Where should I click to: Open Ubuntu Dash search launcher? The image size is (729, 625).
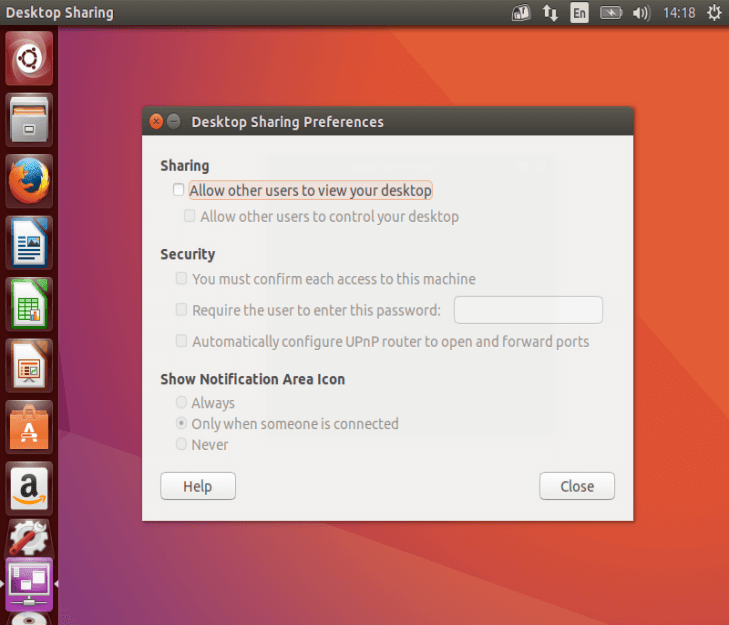pyautogui.click(x=29, y=59)
